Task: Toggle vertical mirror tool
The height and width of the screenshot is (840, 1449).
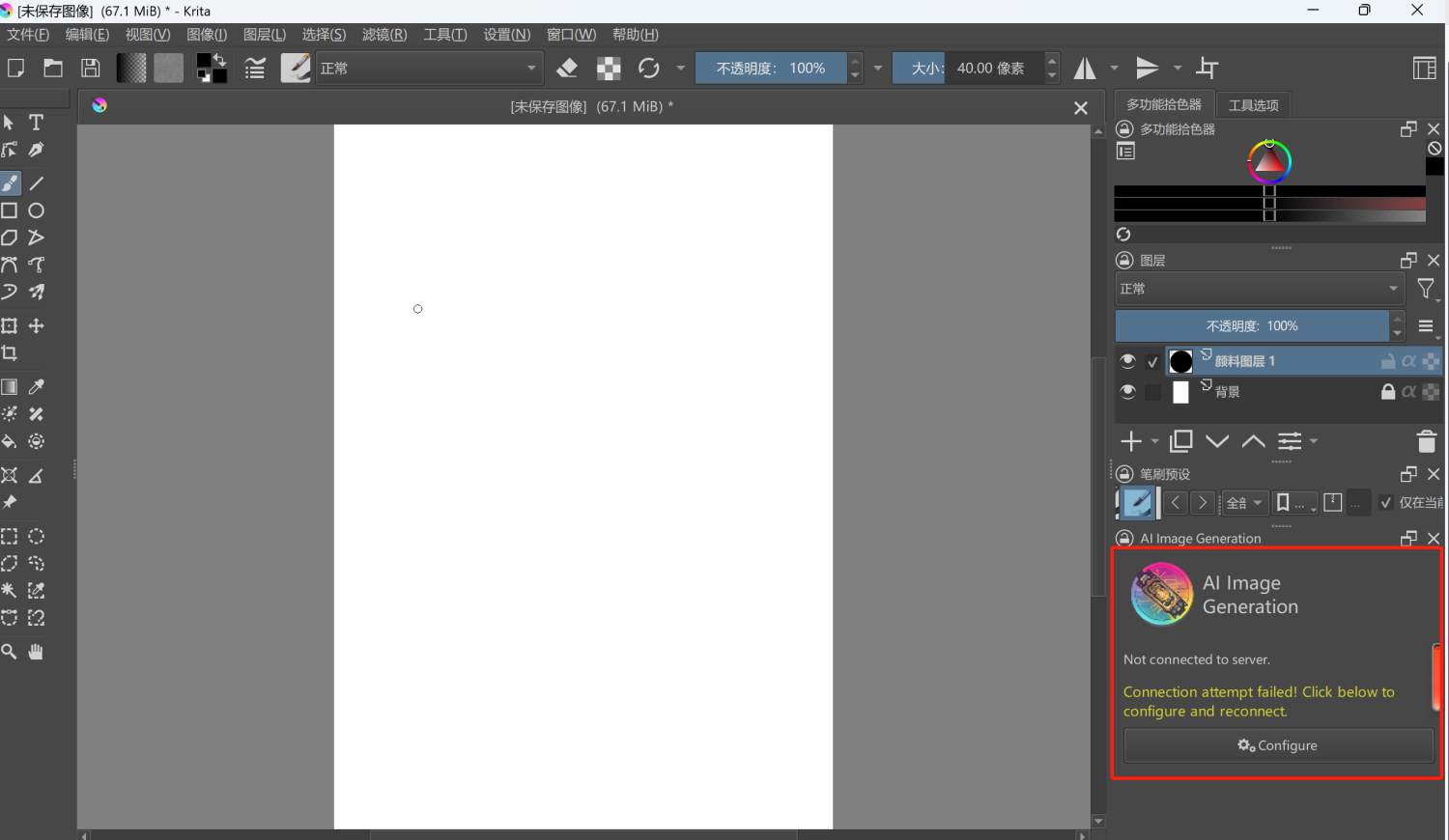Action: tap(1148, 68)
